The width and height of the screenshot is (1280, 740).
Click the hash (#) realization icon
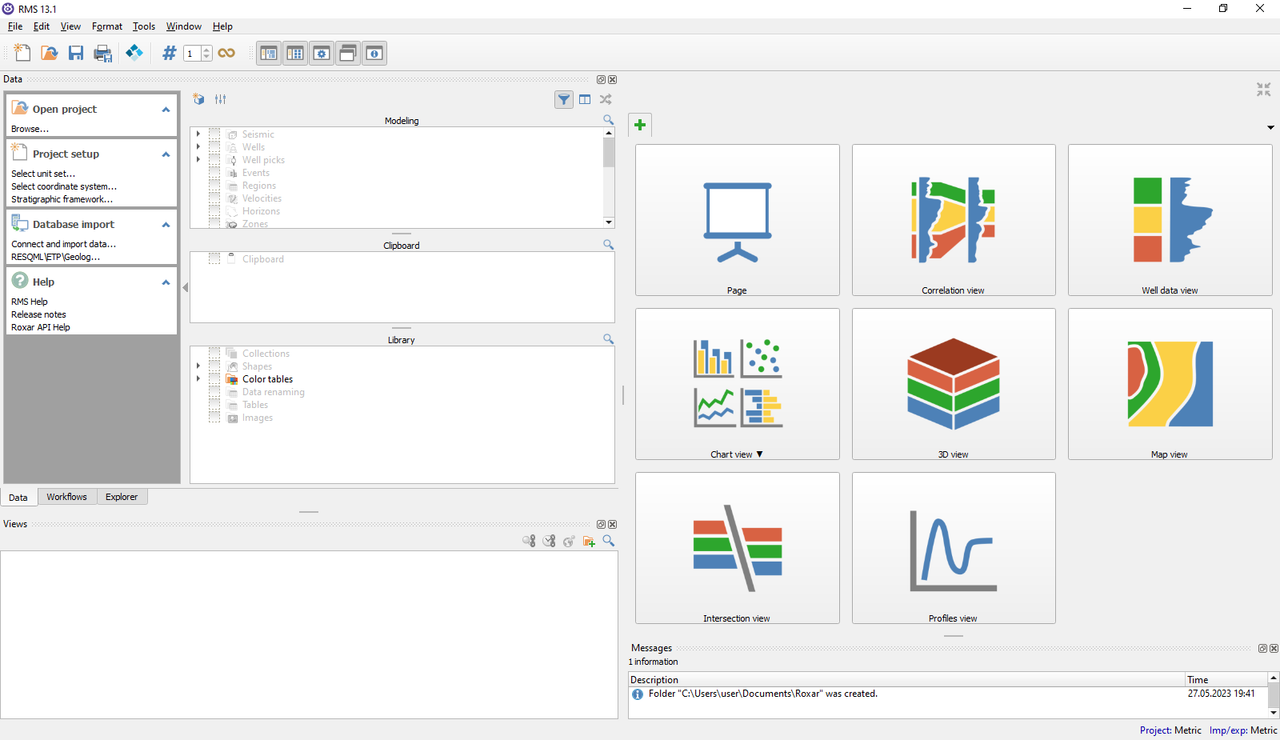coord(169,53)
